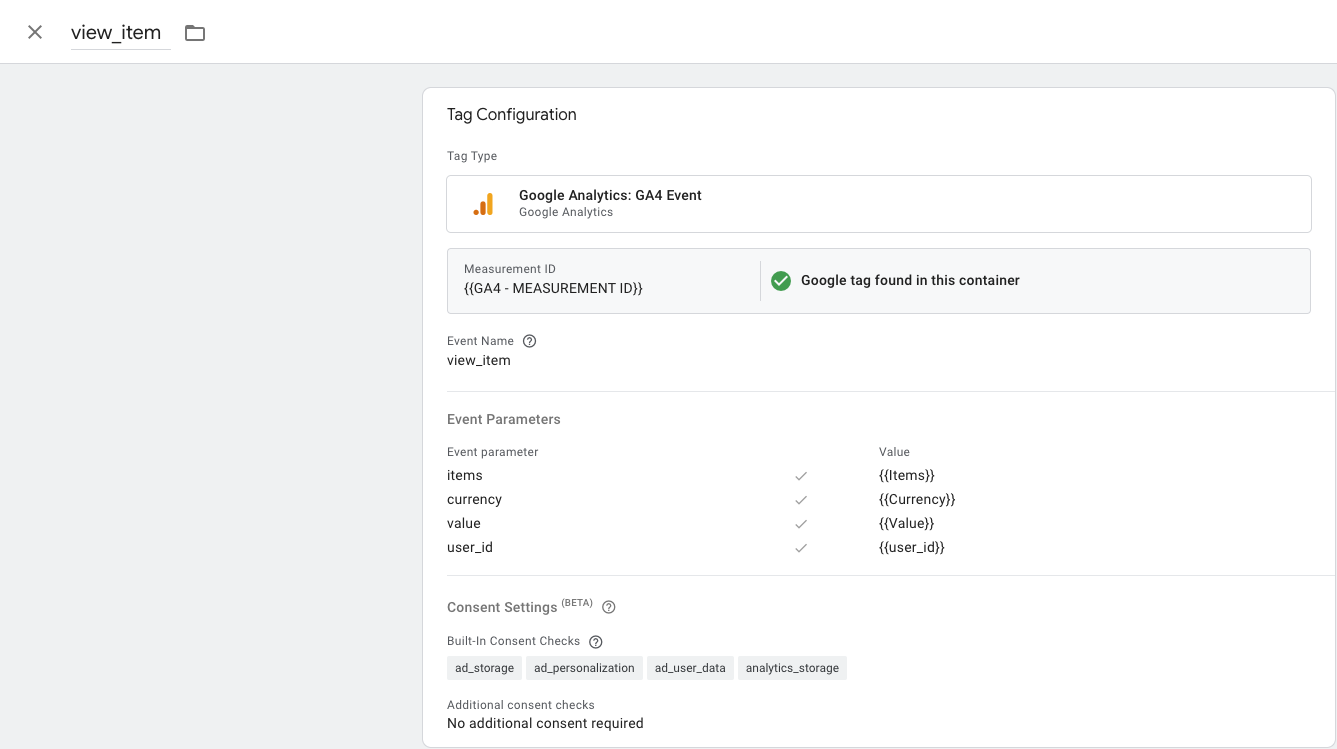Click the ad_user_data consent chip
The height and width of the screenshot is (749, 1337).
point(690,668)
